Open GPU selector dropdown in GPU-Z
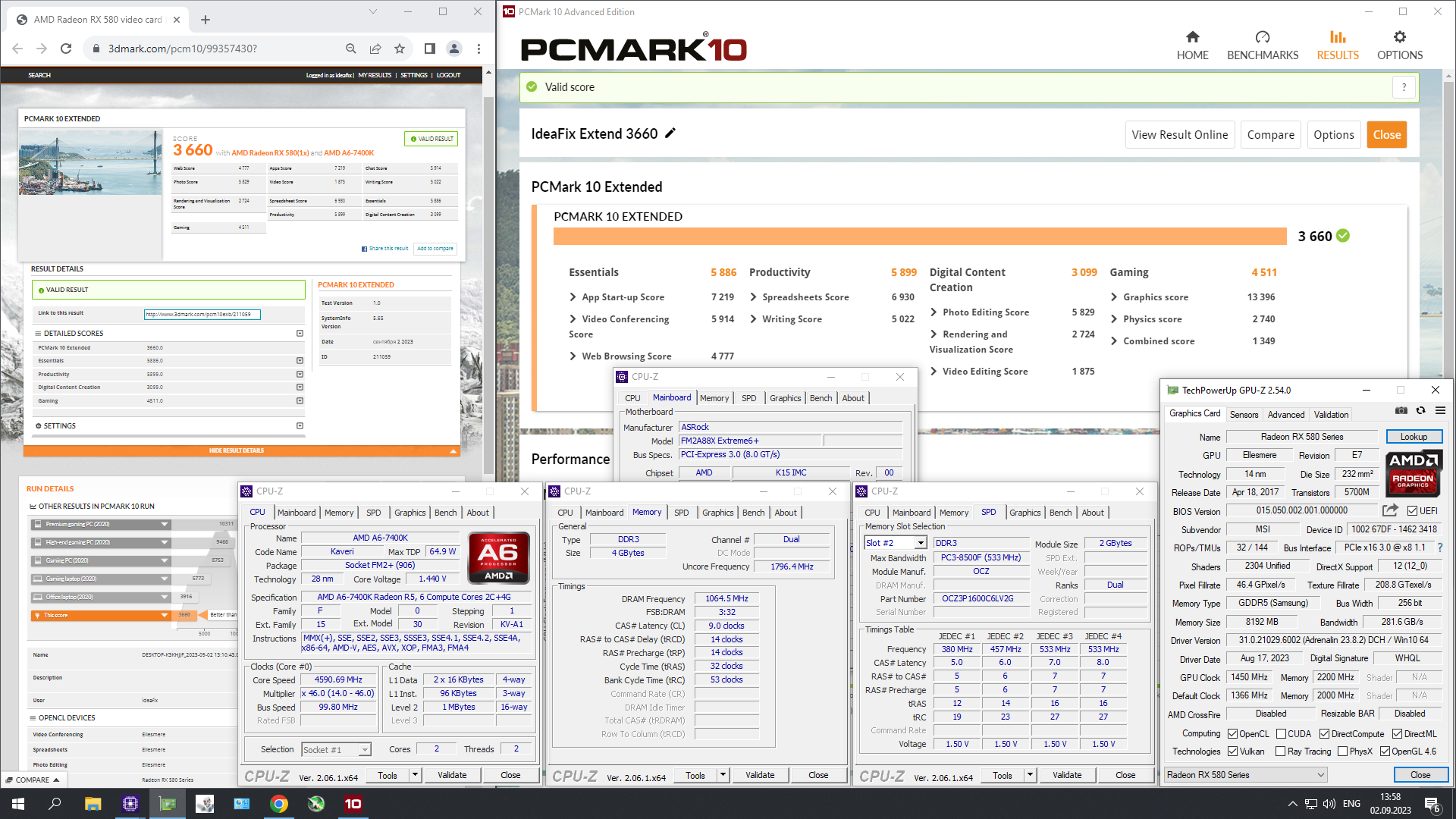 coord(1321,775)
